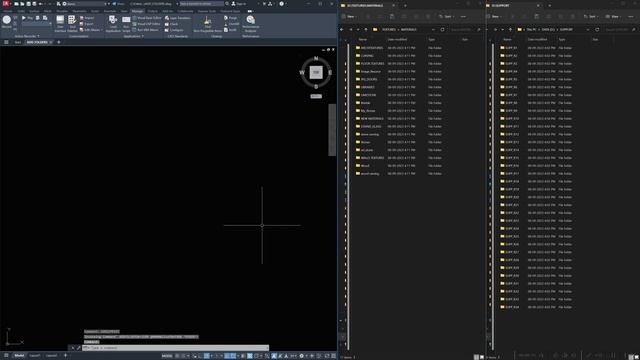Viewport: 640px width, 360px height.
Task: Sort by Name column in SUPPORT window
Action: (508, 39)
